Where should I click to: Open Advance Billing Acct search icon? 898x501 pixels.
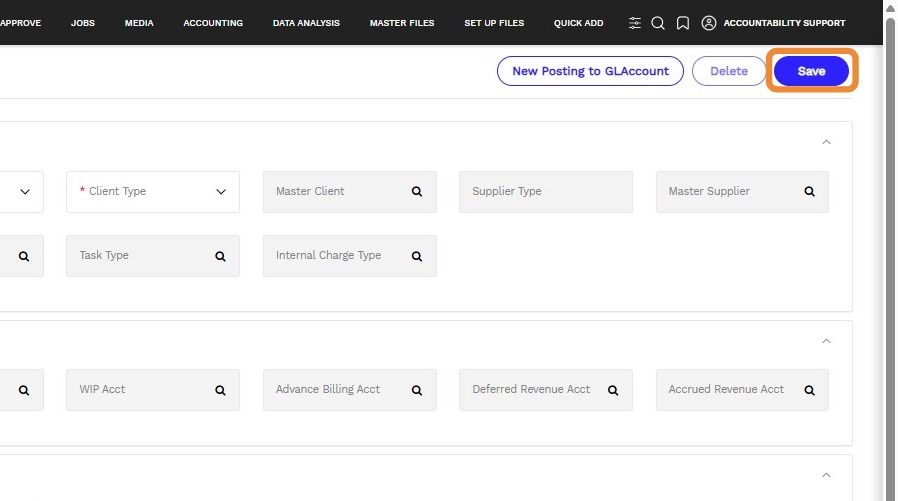[417, 390]
